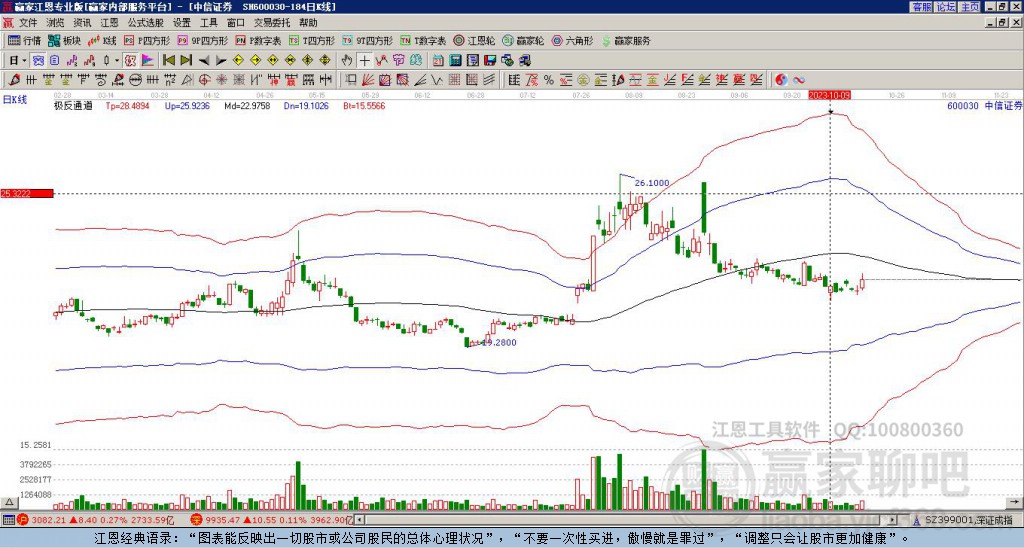Click the 26.1000 high price label

pyautogui.click(x=652, y=183)
